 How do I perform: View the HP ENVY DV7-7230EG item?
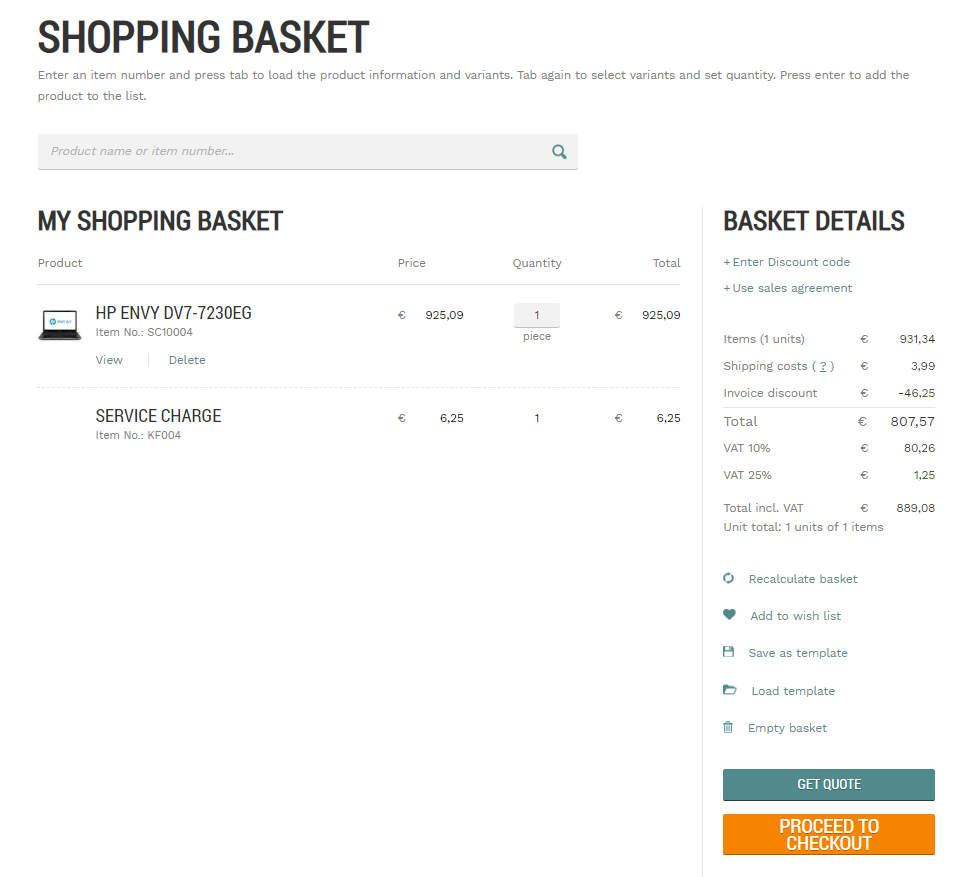coord(109,360)
